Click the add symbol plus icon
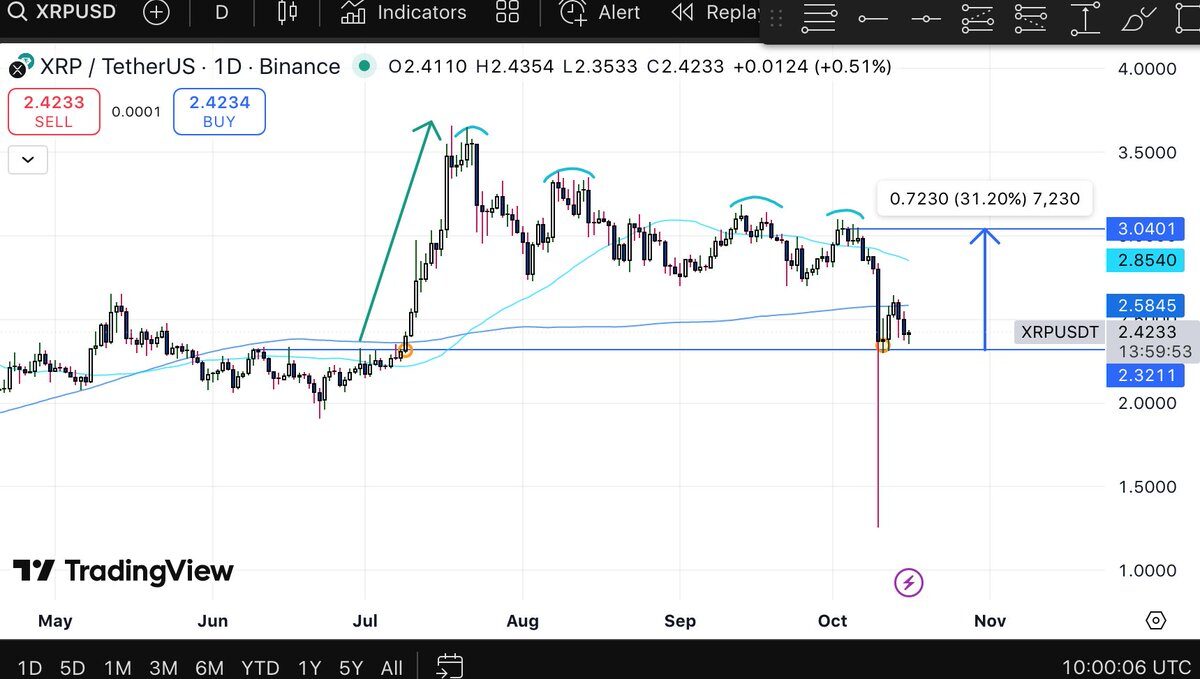This screenshot has height=679, width=1200. pos(156,13)
